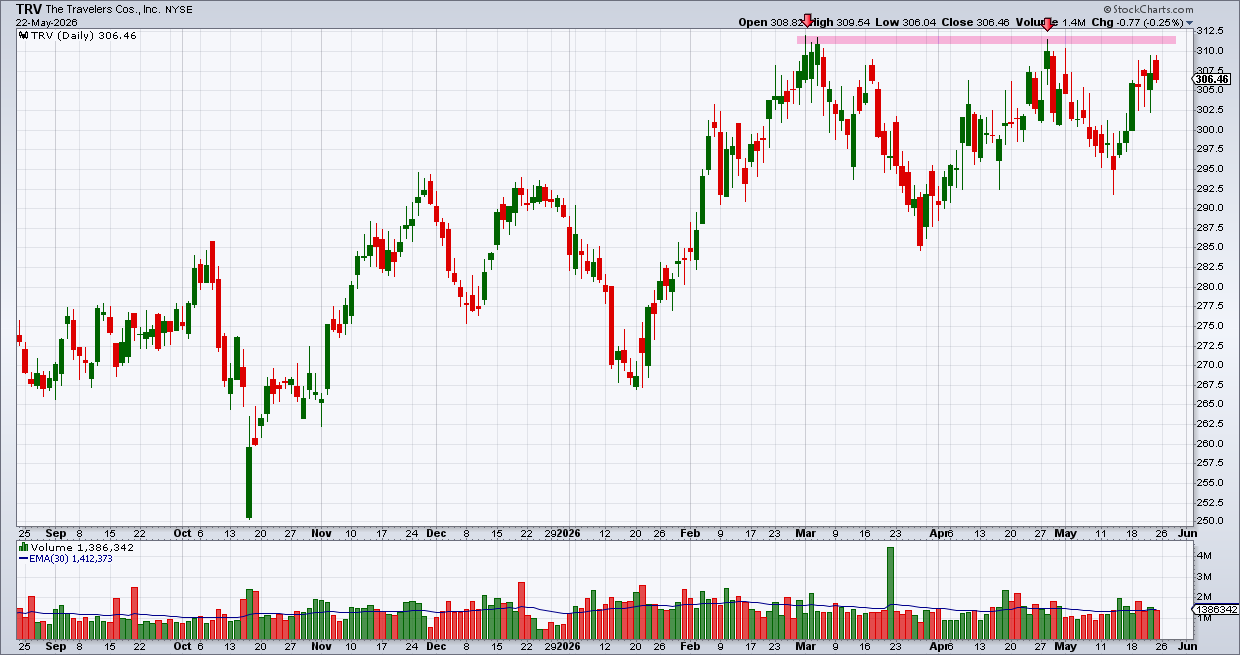Click the 270.0 price axis label
1240x655 pixels.
(1208, 365)
